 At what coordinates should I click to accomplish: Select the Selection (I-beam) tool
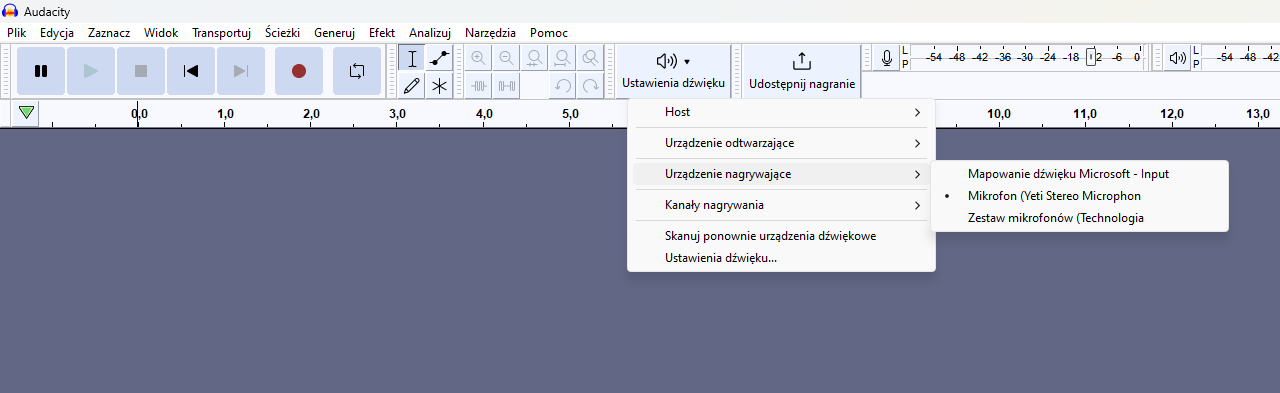pos(412,58)
